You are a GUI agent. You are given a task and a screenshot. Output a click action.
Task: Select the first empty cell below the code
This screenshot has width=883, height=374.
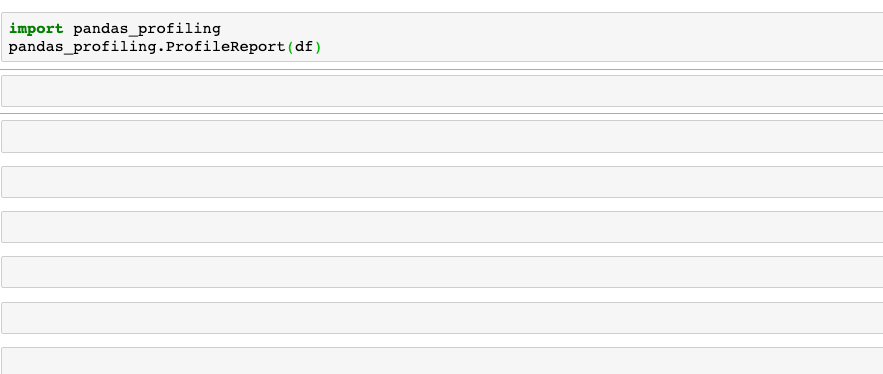click(x=442, y=91)
